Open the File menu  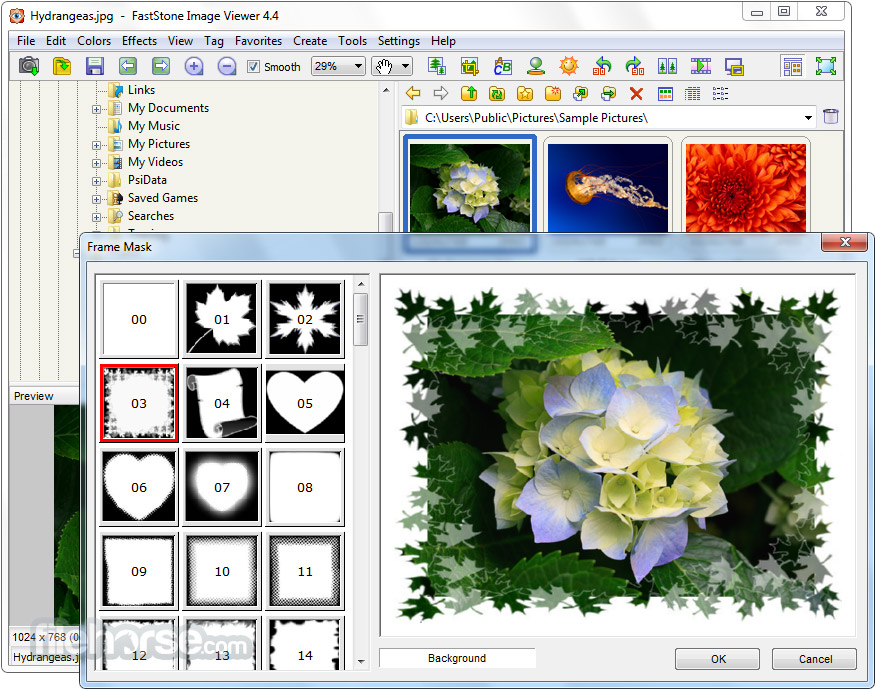pyautogui.click(x=26, y=41)
